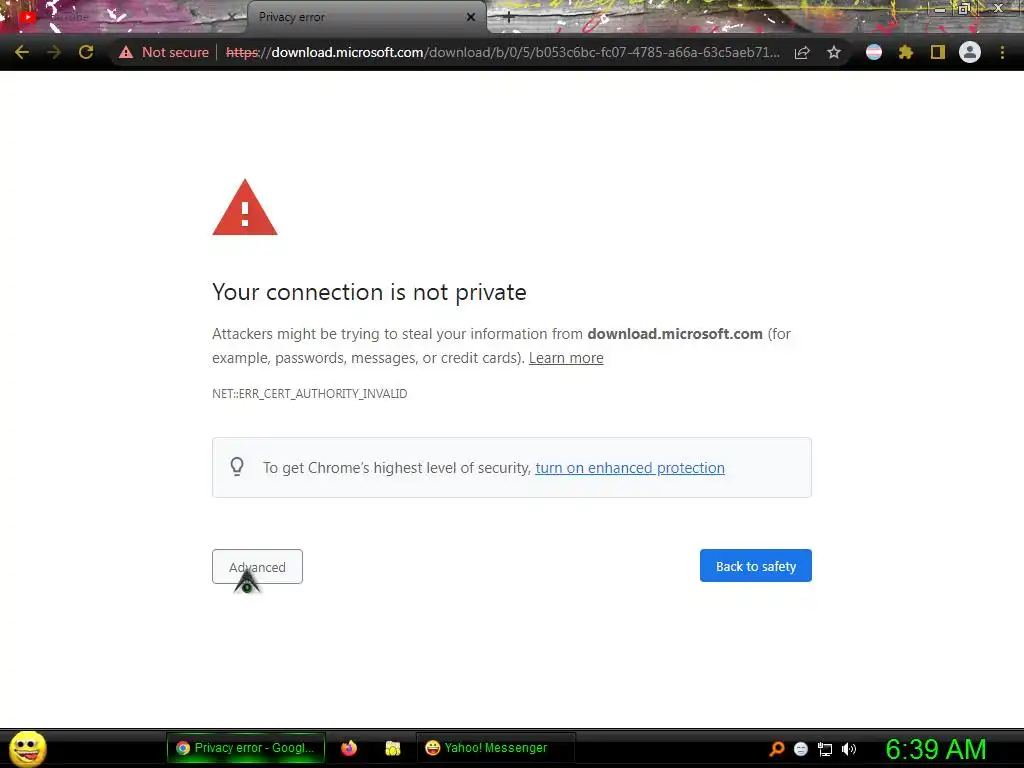
Task: Close the Privacy error tab
Action: coord(471,17)
